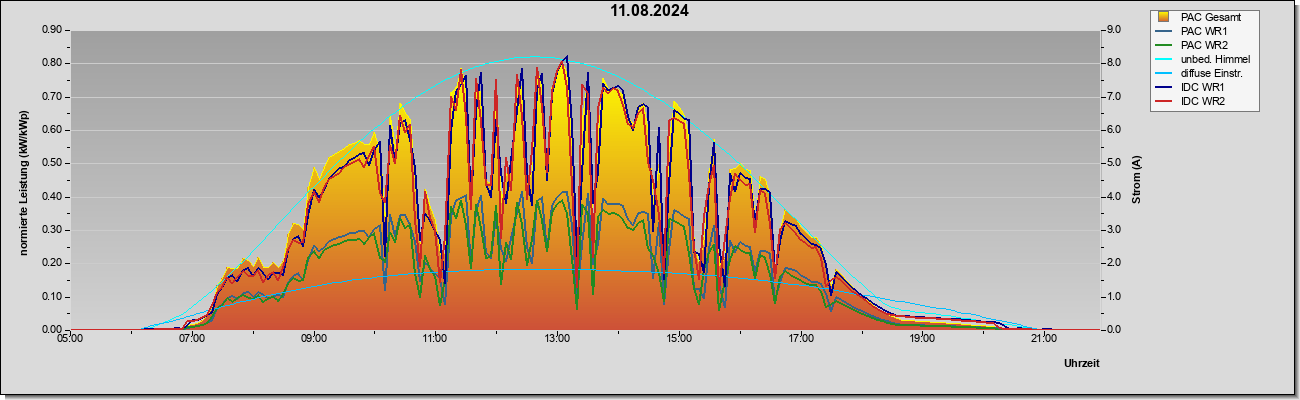
Task: Click the 17:00 time axis label
Action: 800,339
